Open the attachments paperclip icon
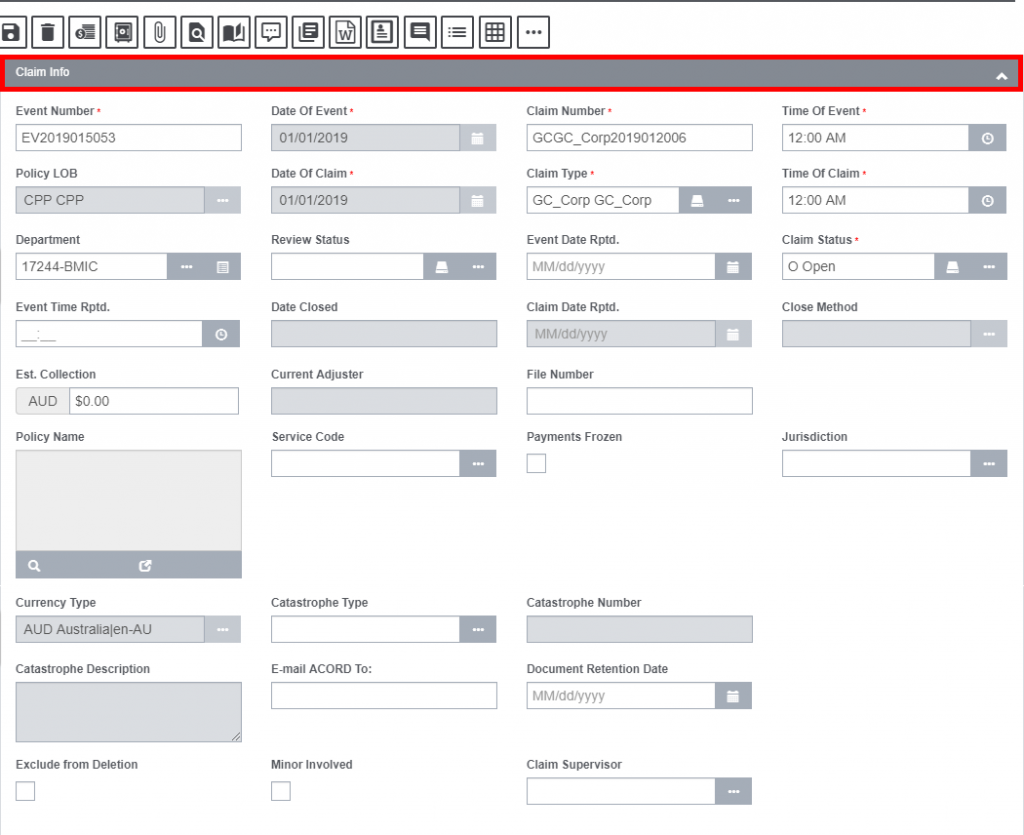Image resolution: width=1024 pixels, height=835 pixels. tap(159, 32)
